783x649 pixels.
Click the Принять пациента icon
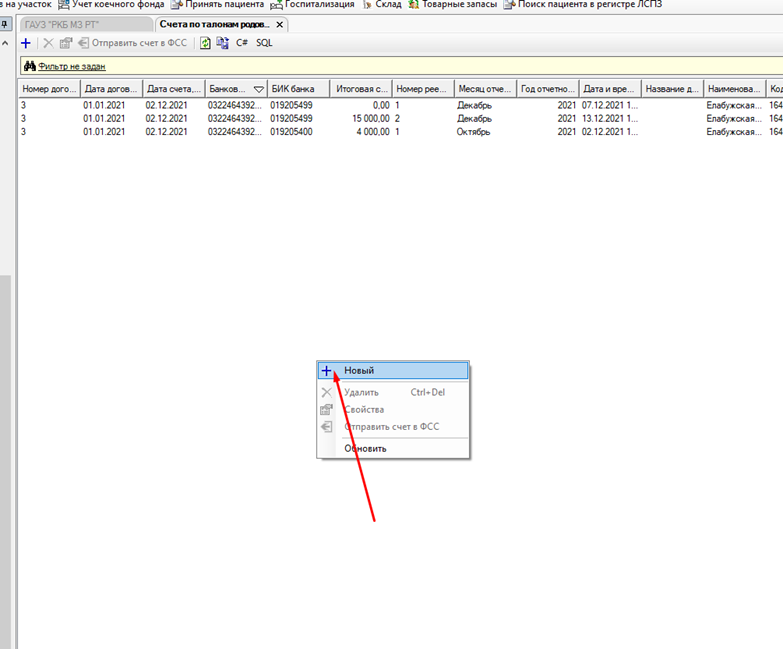177,5
